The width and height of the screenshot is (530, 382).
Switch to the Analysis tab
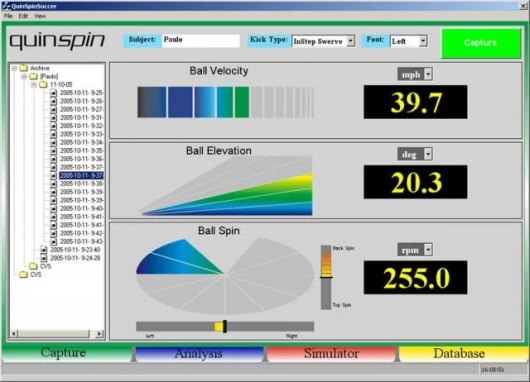(x=199, y=354)
